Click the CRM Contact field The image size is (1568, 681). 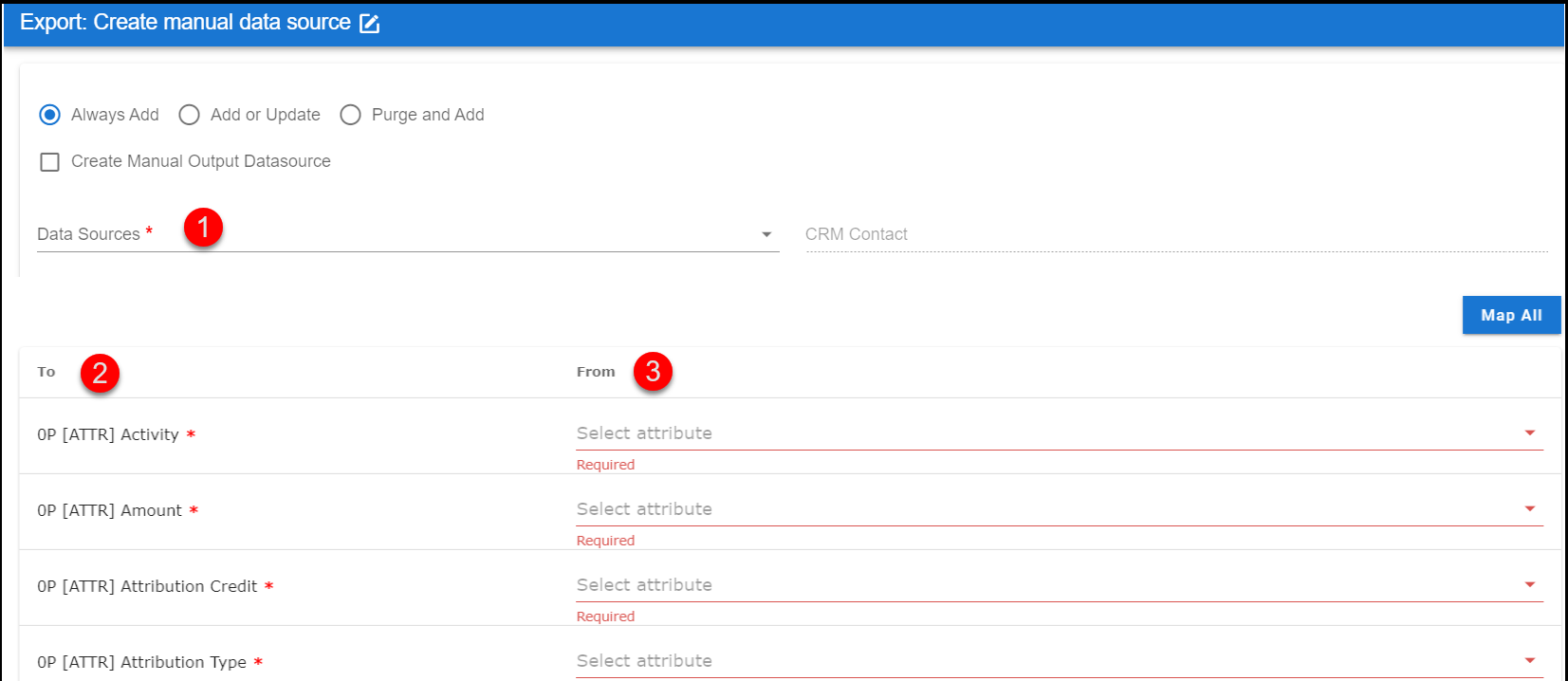(x=1176, y=234)
